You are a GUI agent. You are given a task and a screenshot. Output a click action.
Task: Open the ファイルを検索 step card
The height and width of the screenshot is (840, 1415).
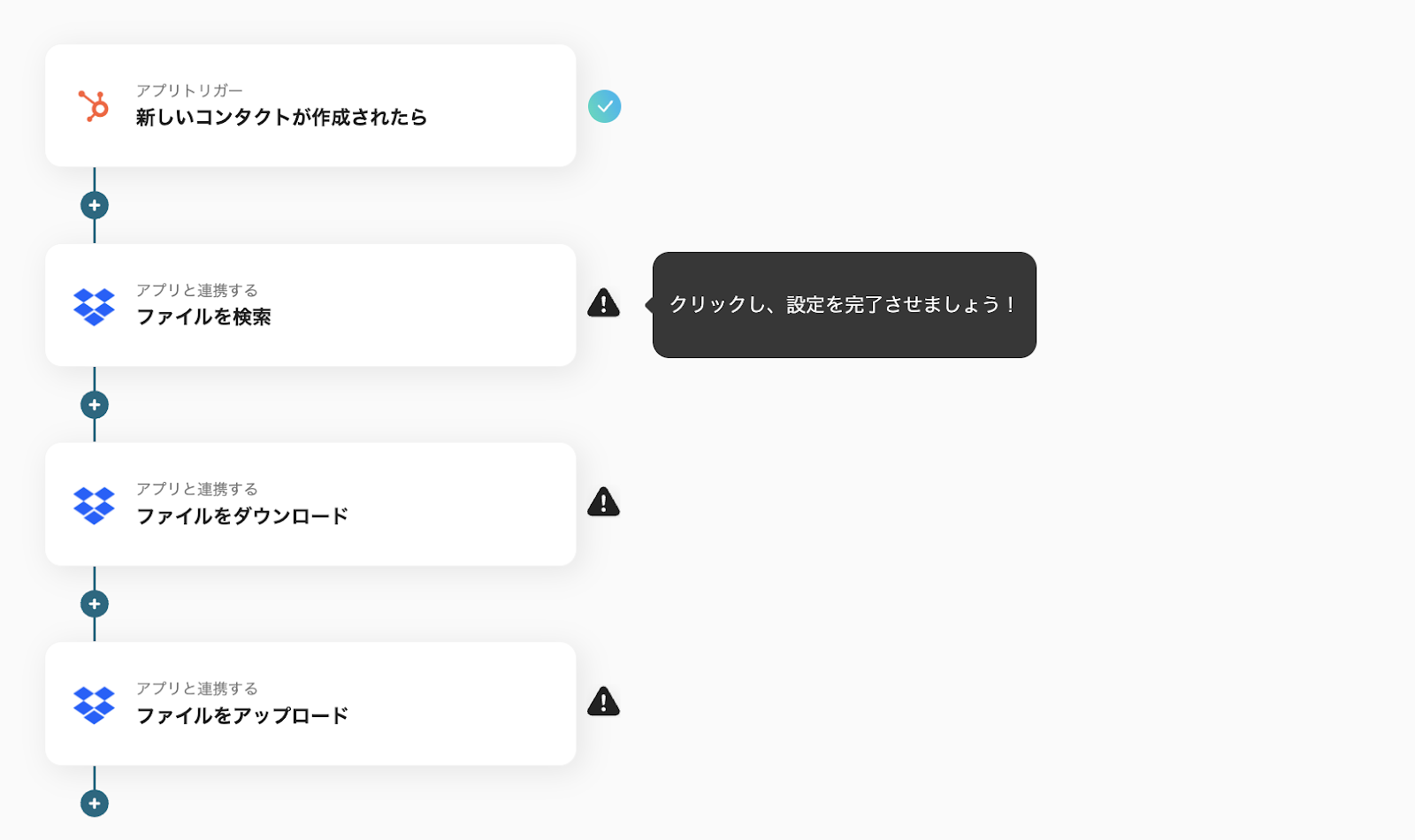coord(310,305)
